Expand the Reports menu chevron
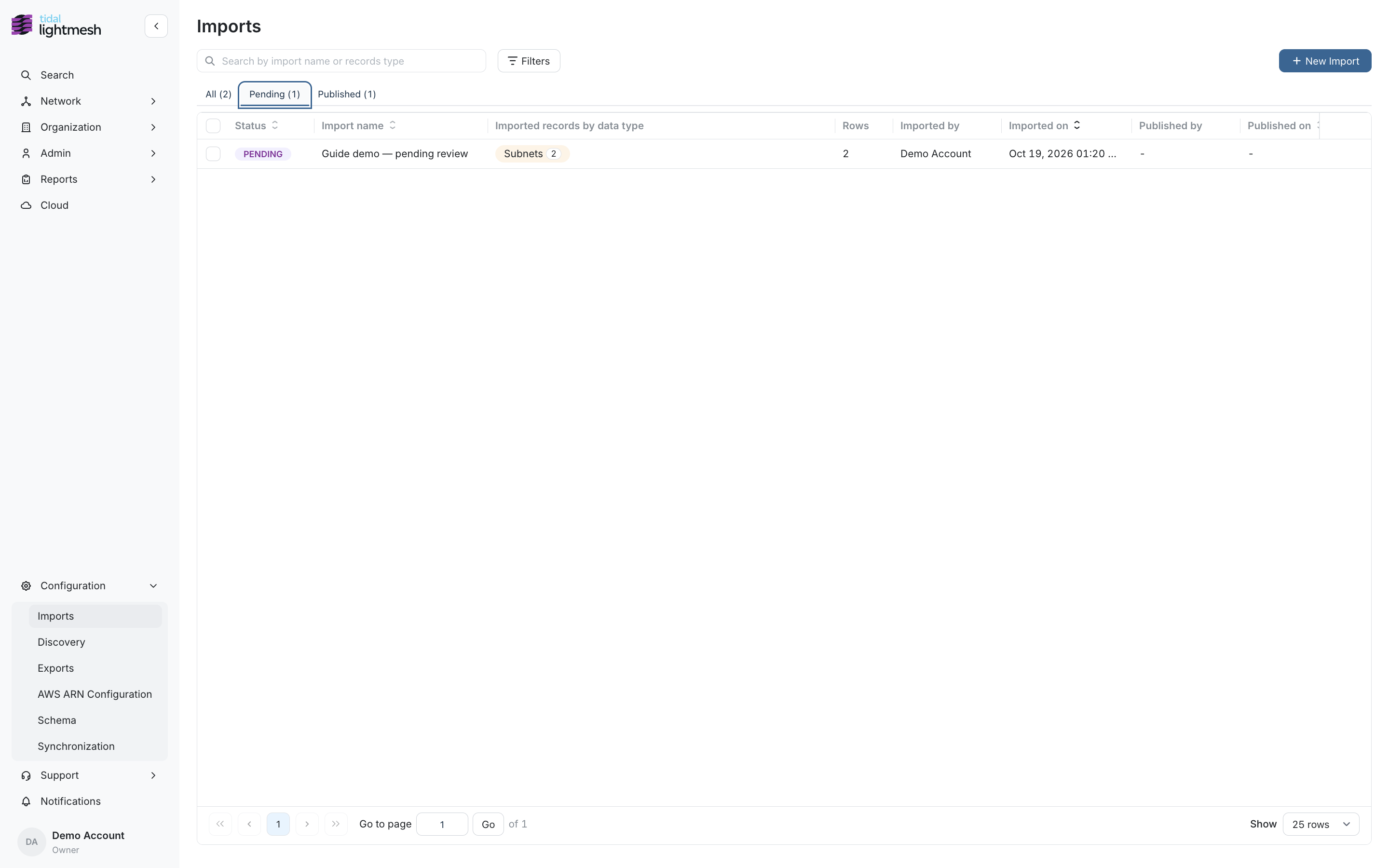 (x=153, y=179)
